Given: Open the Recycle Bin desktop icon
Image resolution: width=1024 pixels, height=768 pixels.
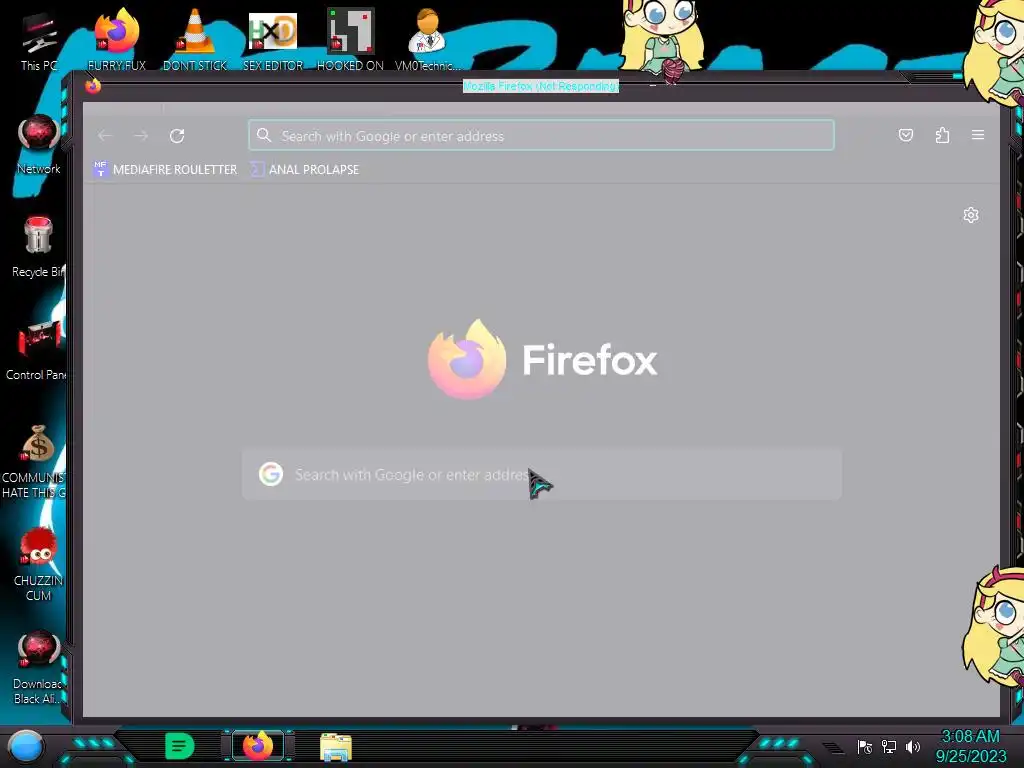Looking at the screenshot, I should click(37, 248).
